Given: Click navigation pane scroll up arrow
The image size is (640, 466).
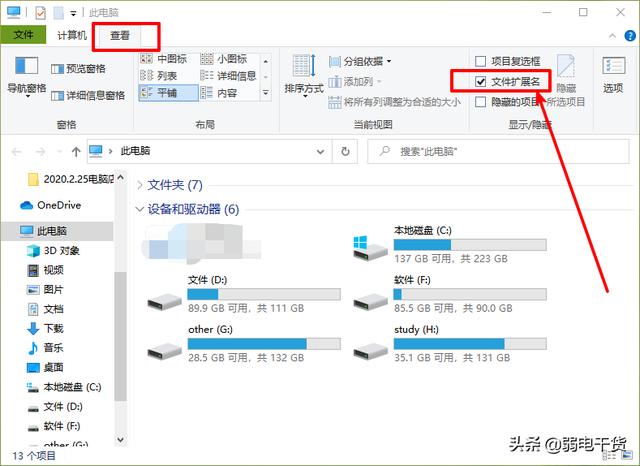Looking at the screenshot, I should [120, 178].
